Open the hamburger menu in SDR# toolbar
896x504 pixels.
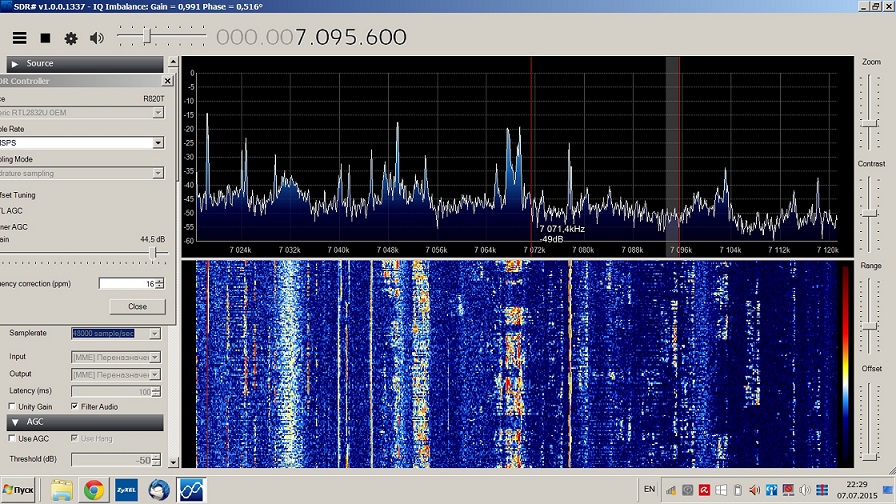pyautogui.click(x=19, y=38)
